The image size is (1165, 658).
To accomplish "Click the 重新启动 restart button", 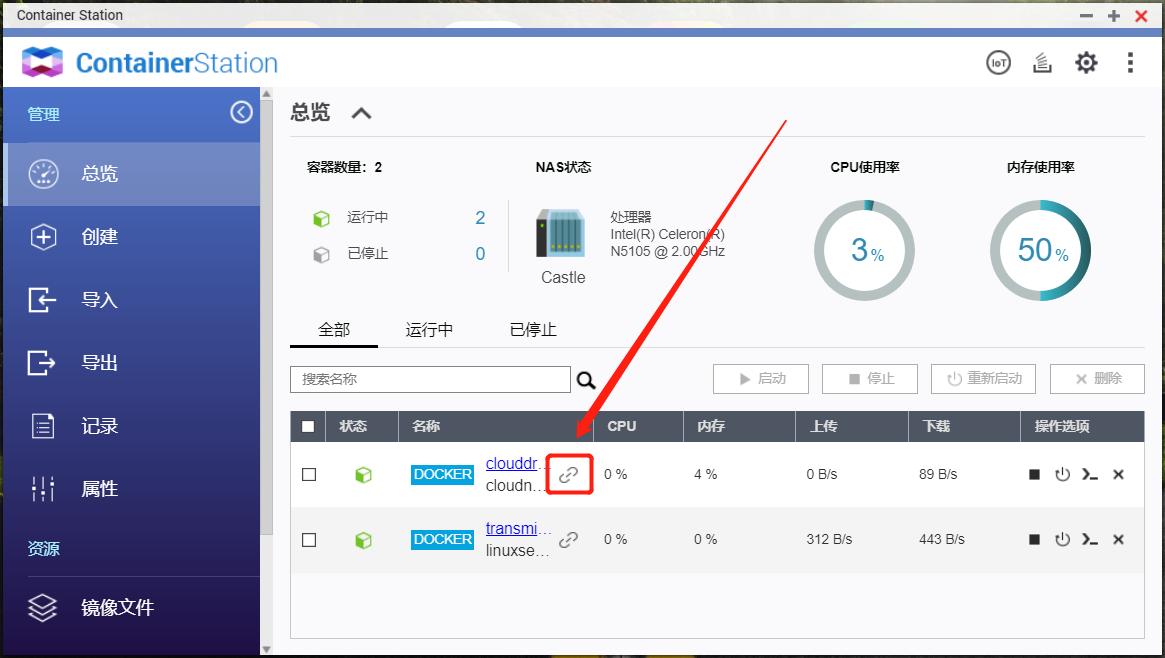I will (x=983, y=378).
